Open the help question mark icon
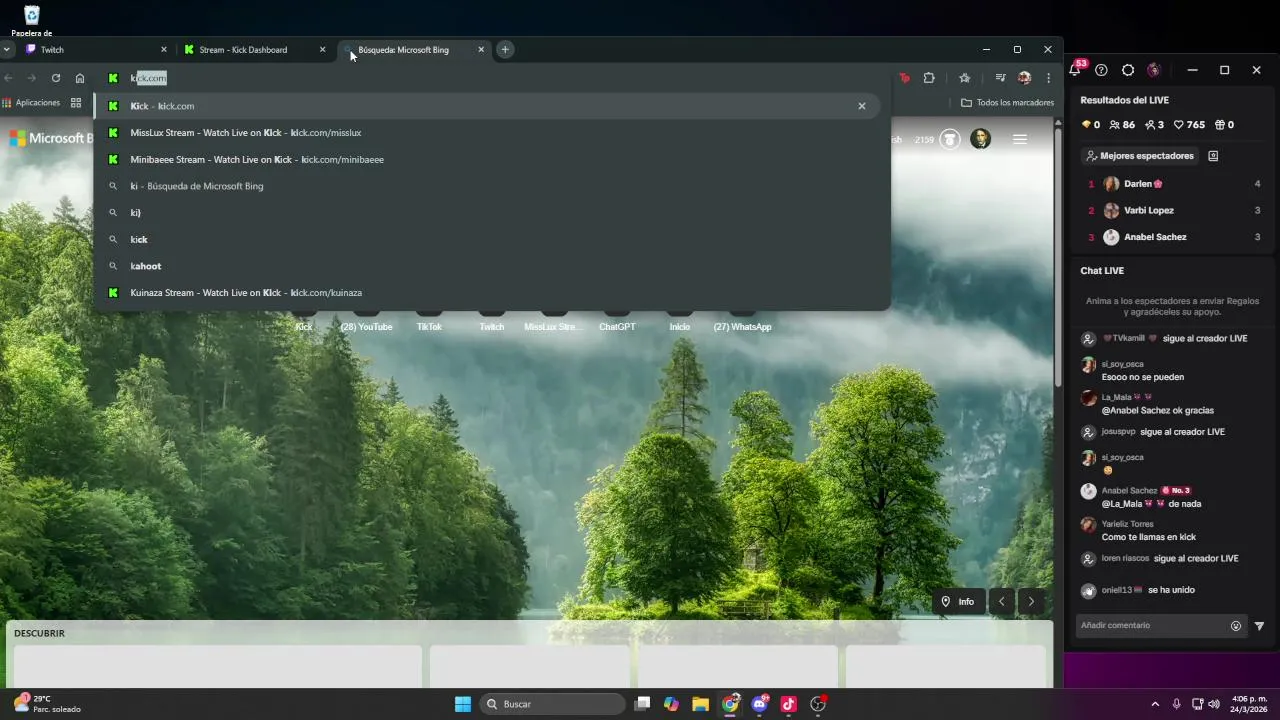The width and height of the screenshot is (1280, 720). point(1101,70)
